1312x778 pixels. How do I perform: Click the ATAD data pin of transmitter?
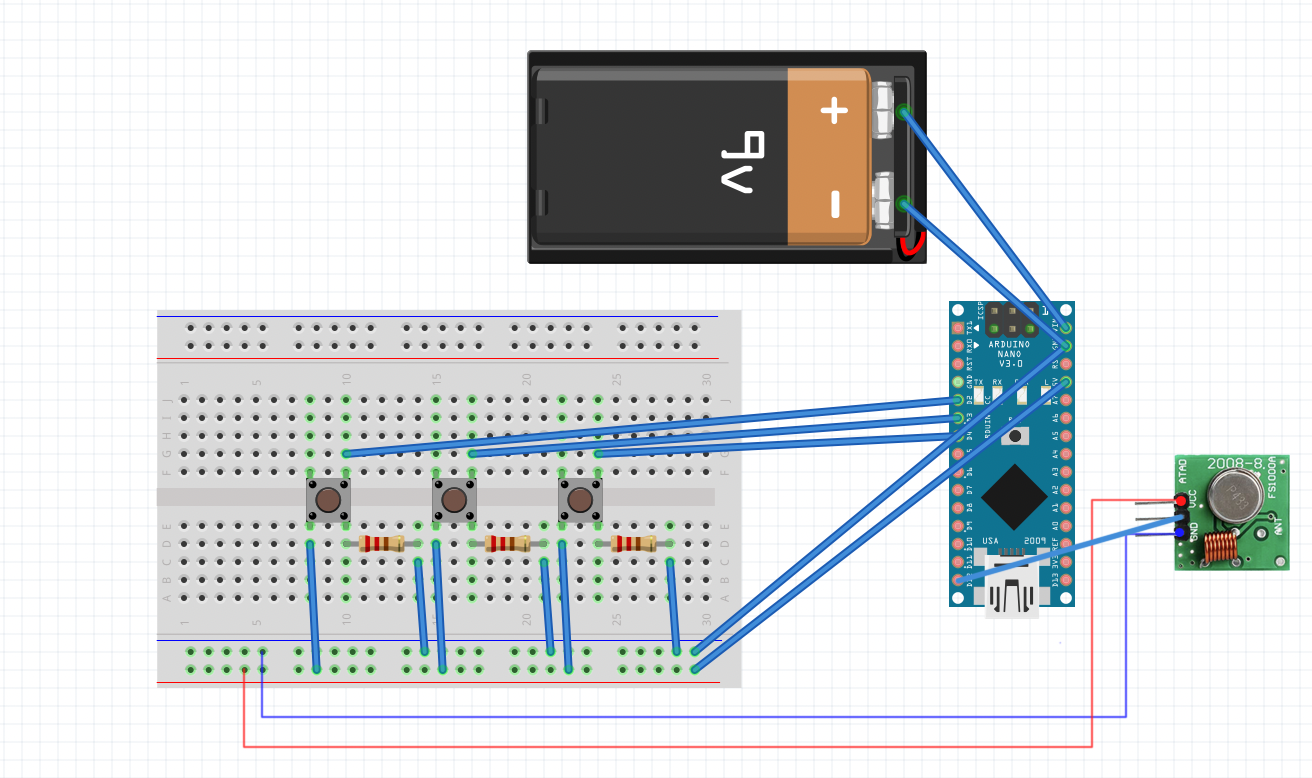[1182, 517]
